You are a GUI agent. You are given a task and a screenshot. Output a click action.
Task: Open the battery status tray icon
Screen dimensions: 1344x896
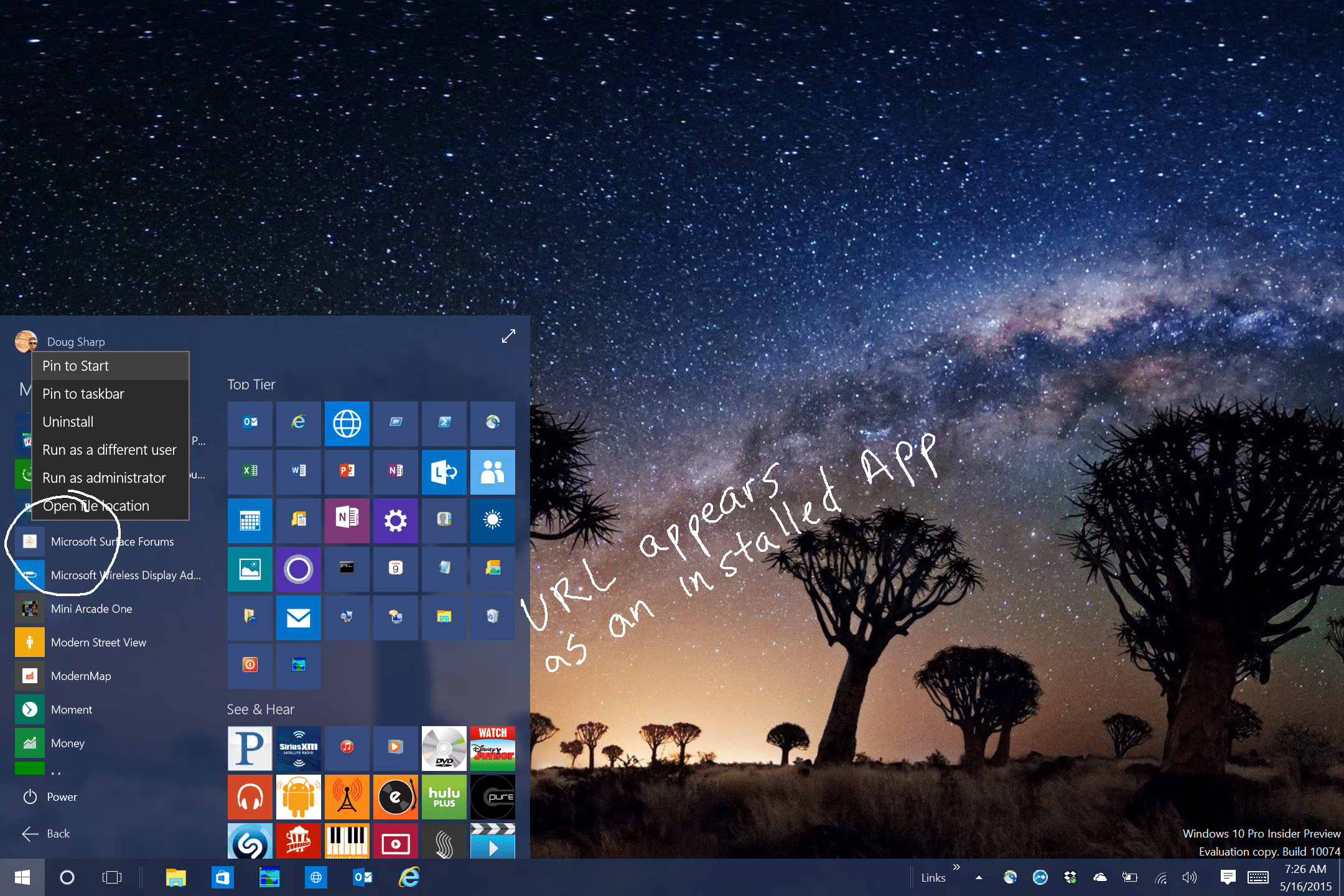pos(1130,877)
